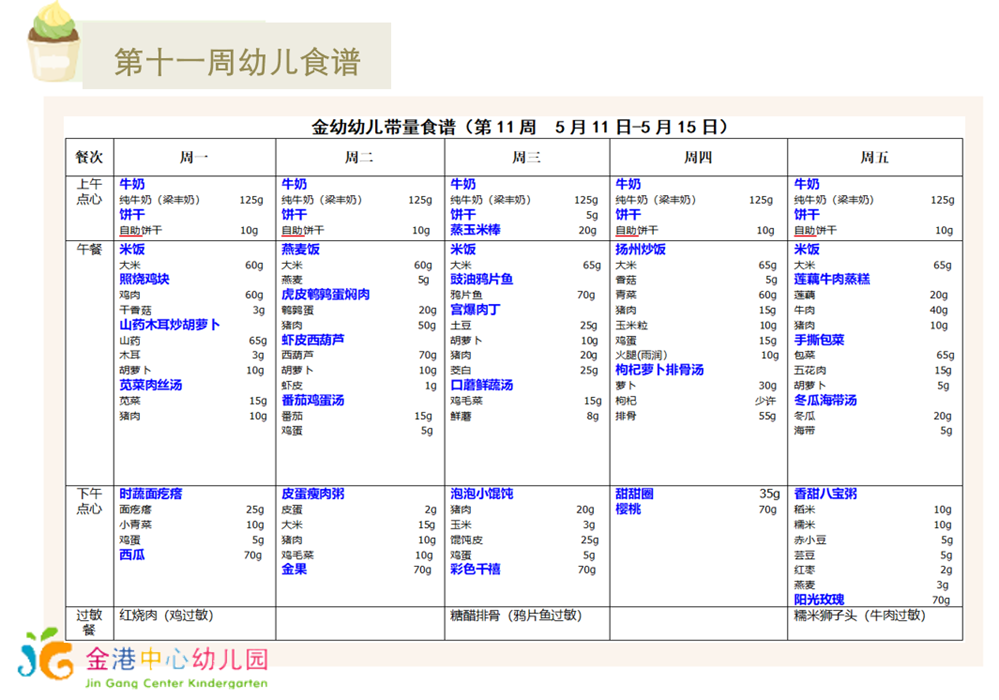Click the dish name 扬州炒饭

click(x=640, y=249)
